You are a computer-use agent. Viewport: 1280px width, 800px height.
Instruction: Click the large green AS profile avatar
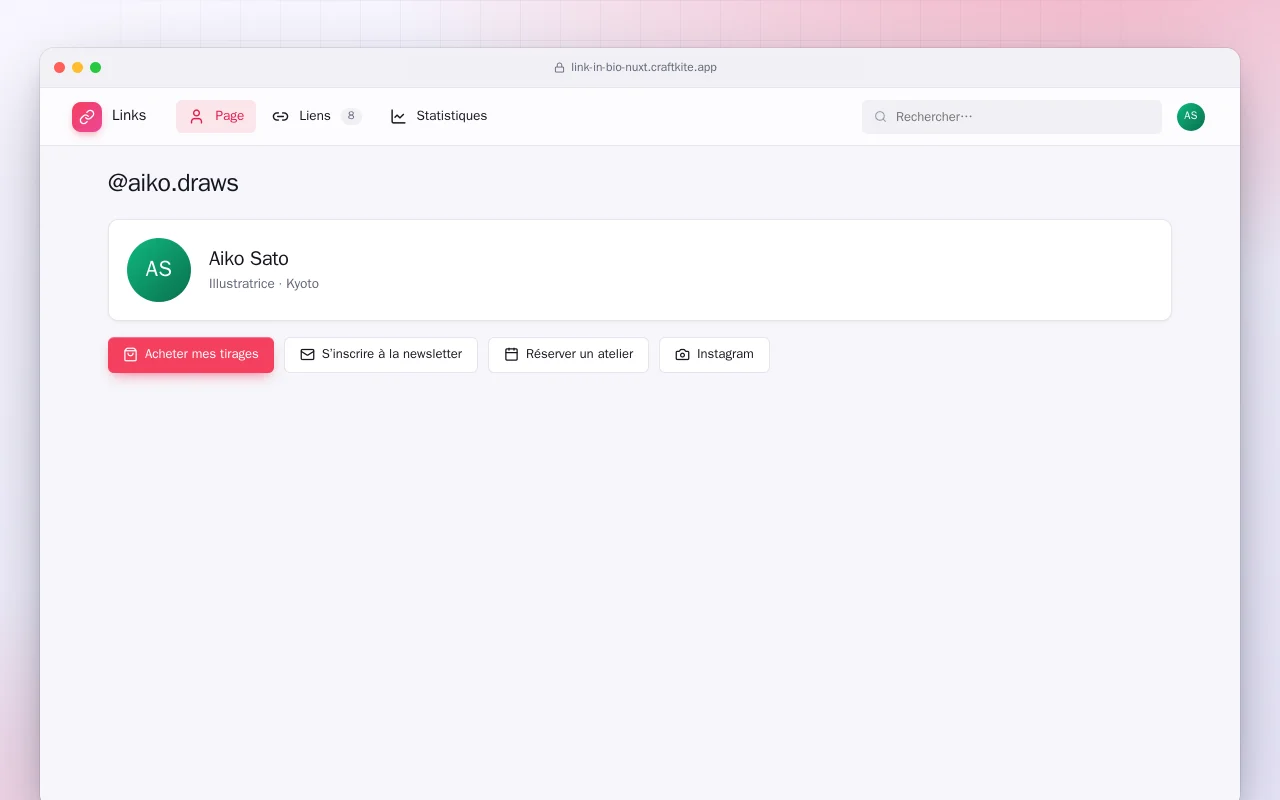click(x=159, y=270)
